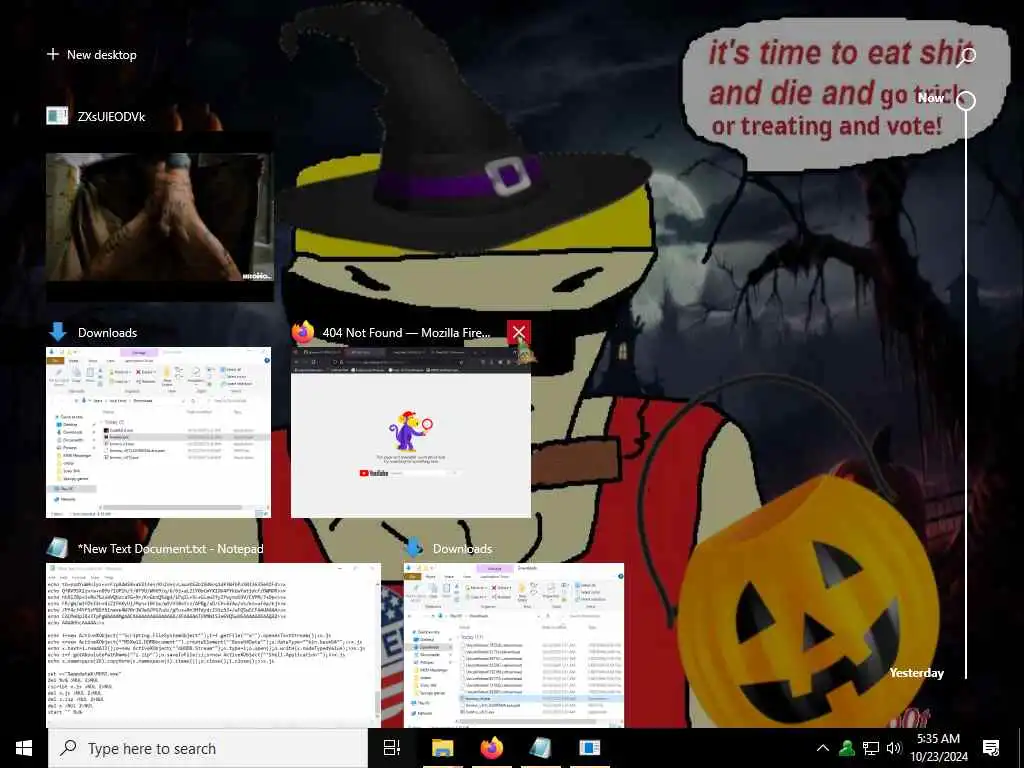Open the network tray icon
This screenshot has height=768, width=1024.
[871, 748]
